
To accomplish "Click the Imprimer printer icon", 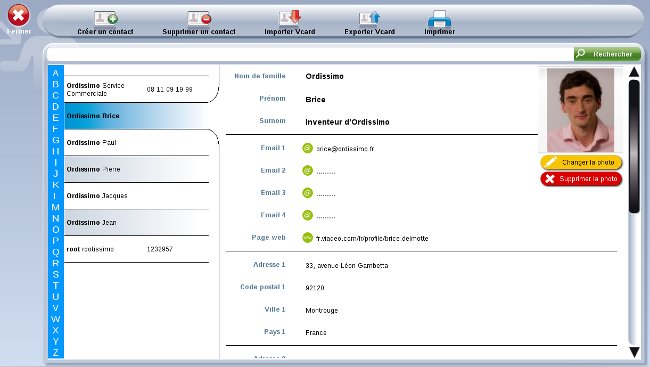I will pos(439,18).
